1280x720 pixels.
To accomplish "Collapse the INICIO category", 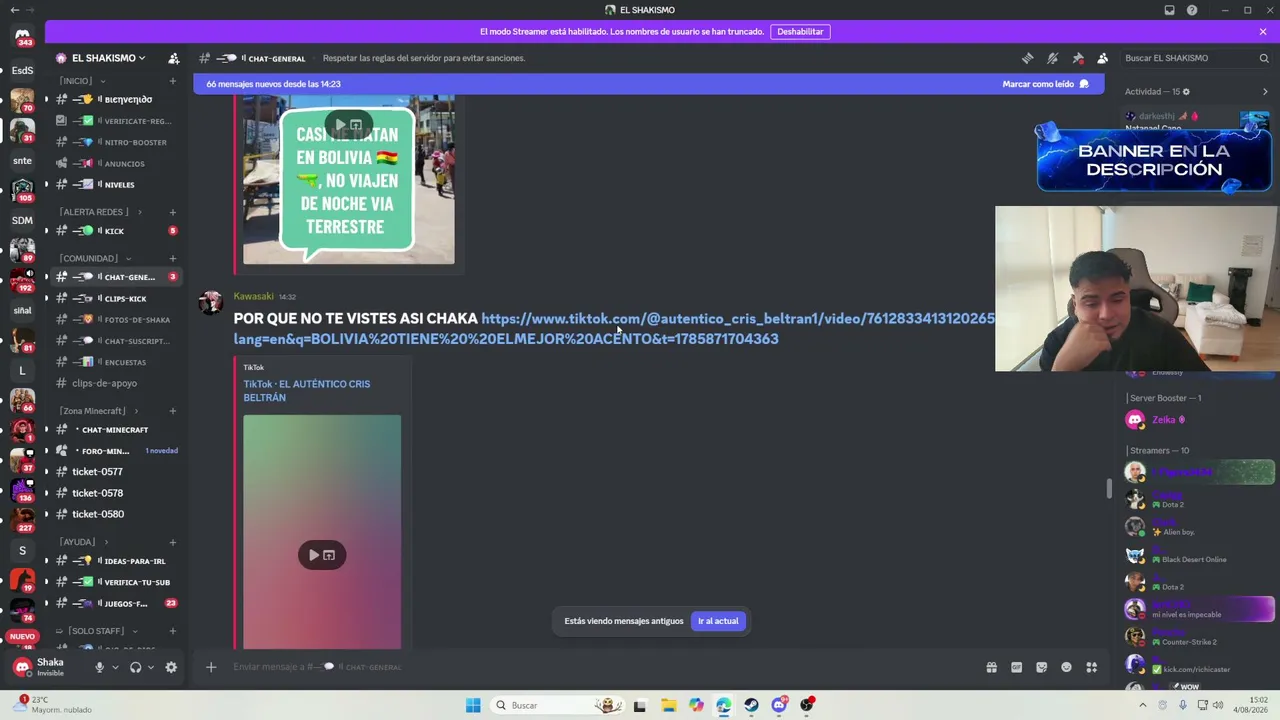I will coord(80,81).
